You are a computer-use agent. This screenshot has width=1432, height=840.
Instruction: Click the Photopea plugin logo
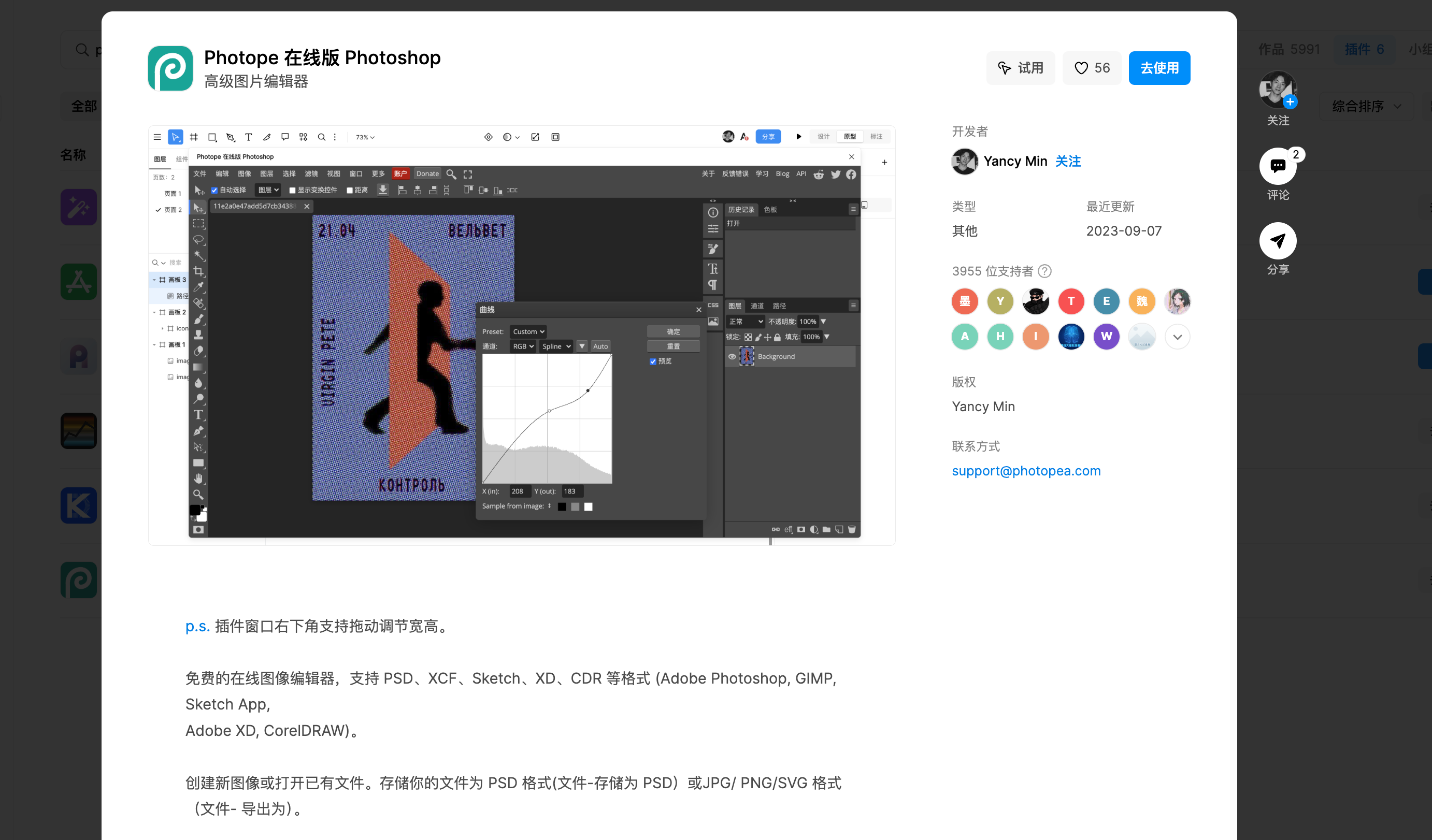pos(170,68)
